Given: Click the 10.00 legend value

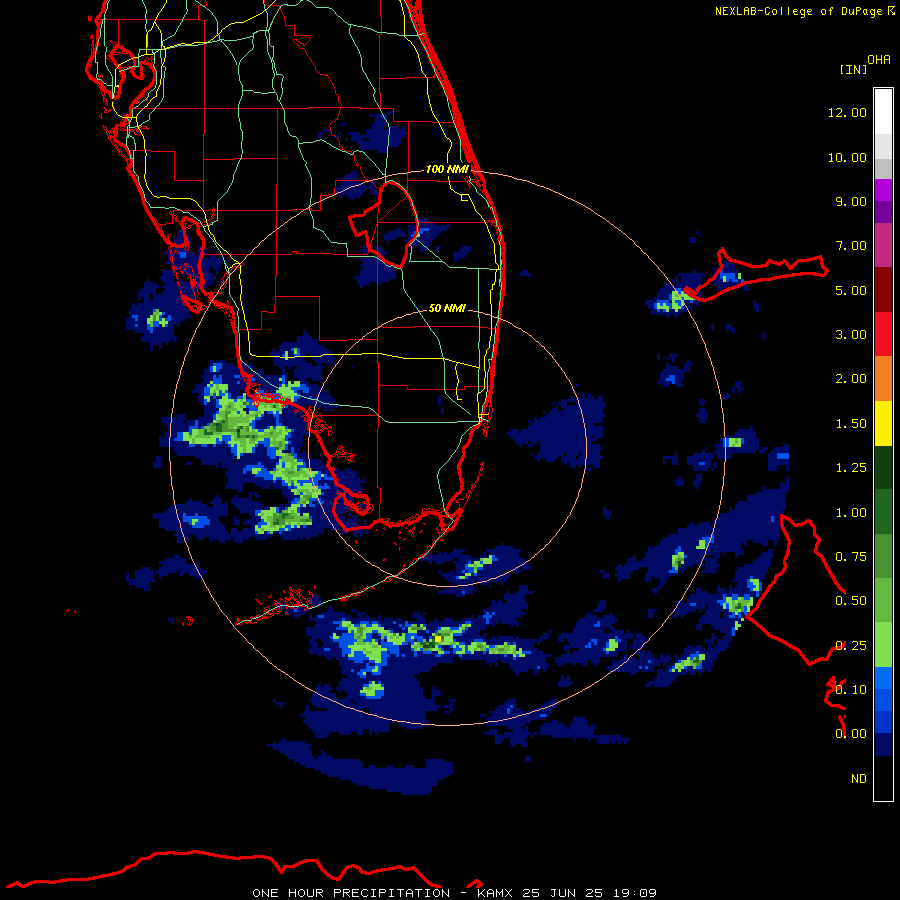Looking at the screenshot, I should point(847,157).
